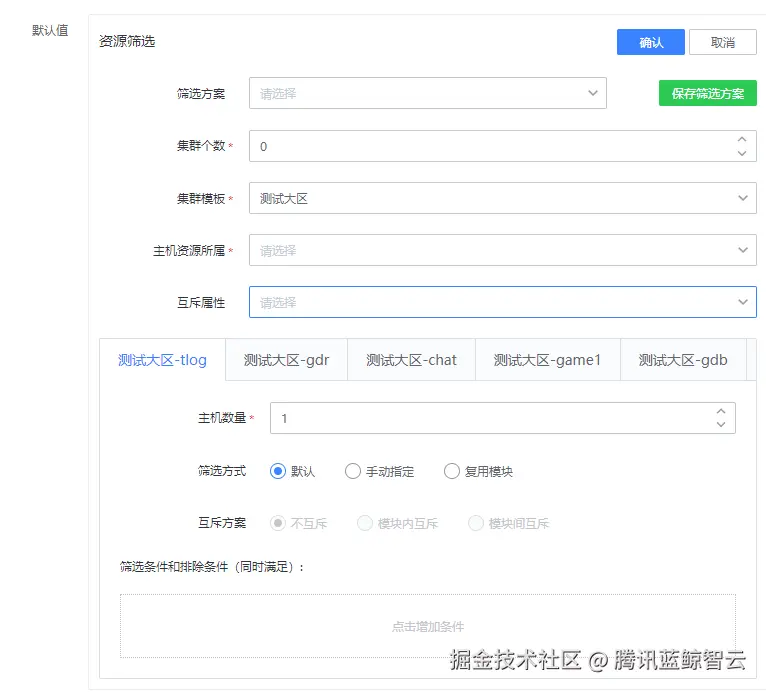The height and width of the screenshot is (692, 766).
Task: Click the 点击增加条件 area to add condition
Action: 427,626
